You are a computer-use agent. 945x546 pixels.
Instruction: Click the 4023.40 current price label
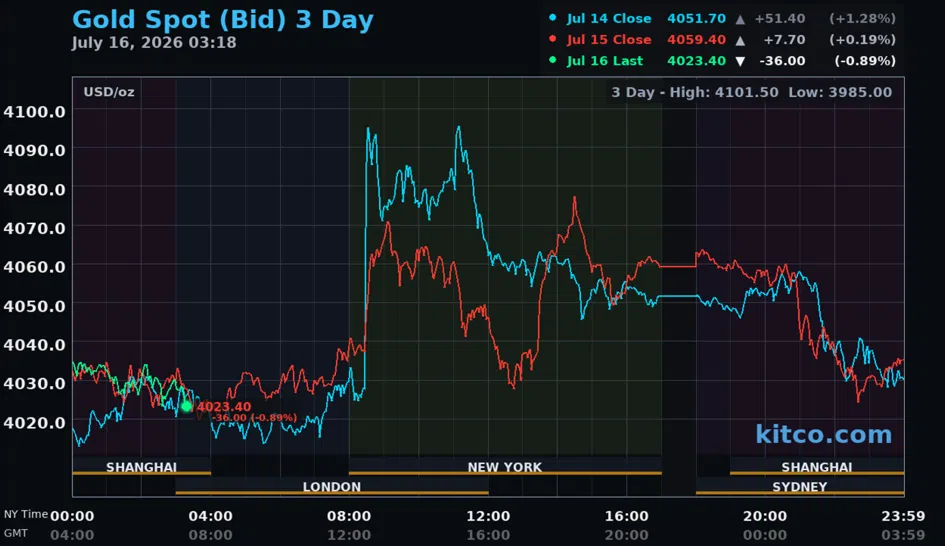(x=224, y=407)
